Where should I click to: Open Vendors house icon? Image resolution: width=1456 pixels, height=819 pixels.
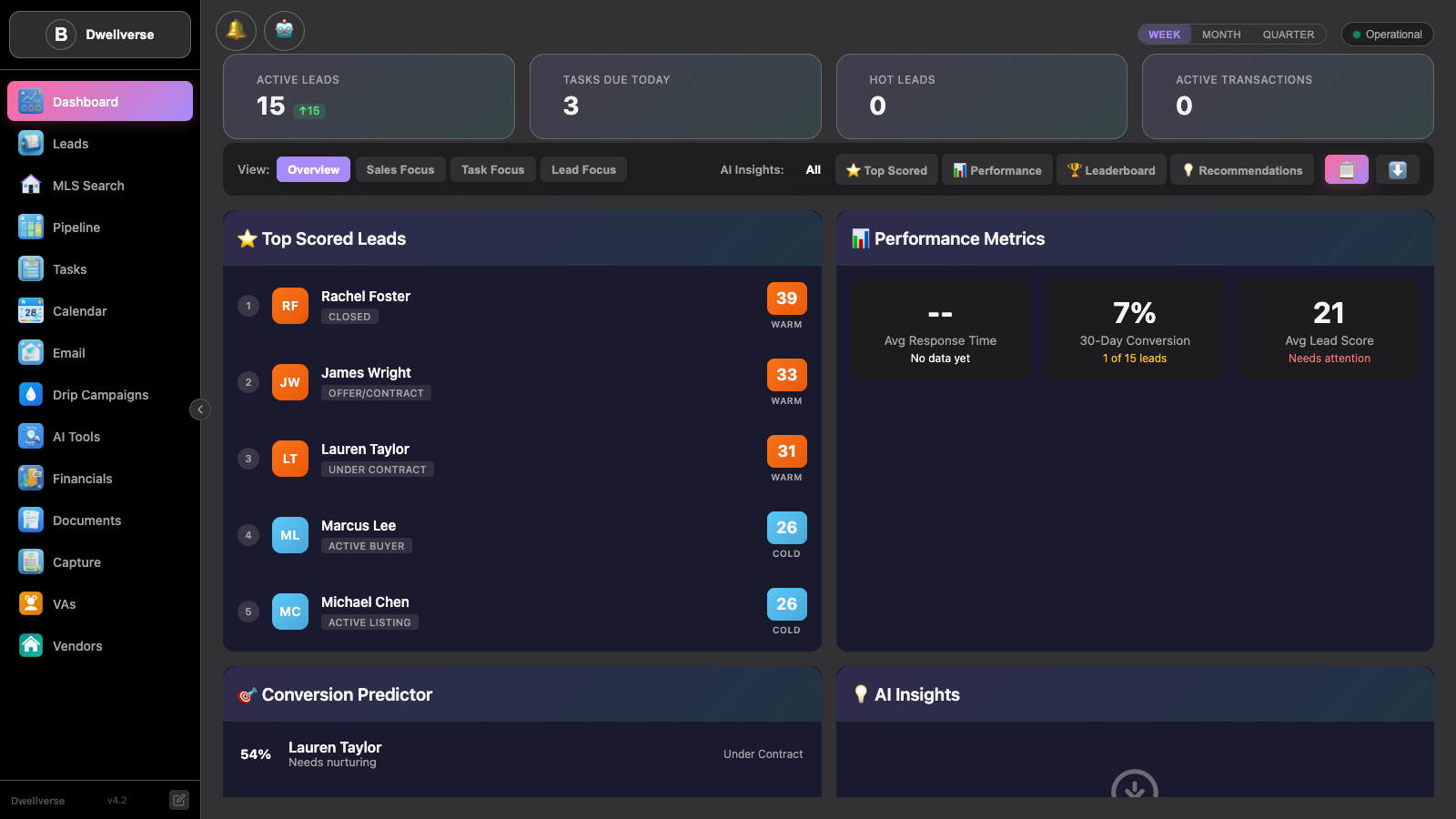click(31, 646)
